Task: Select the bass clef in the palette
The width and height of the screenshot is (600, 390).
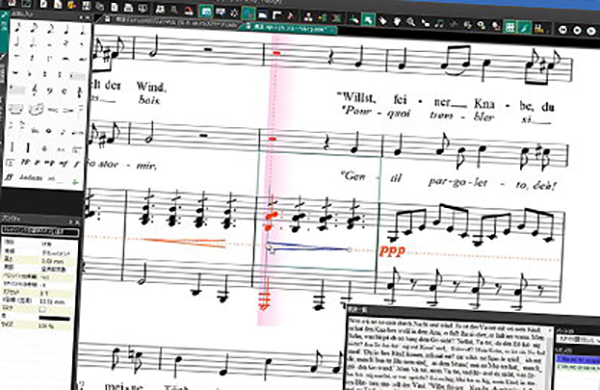Action: [x=50, y=91]
